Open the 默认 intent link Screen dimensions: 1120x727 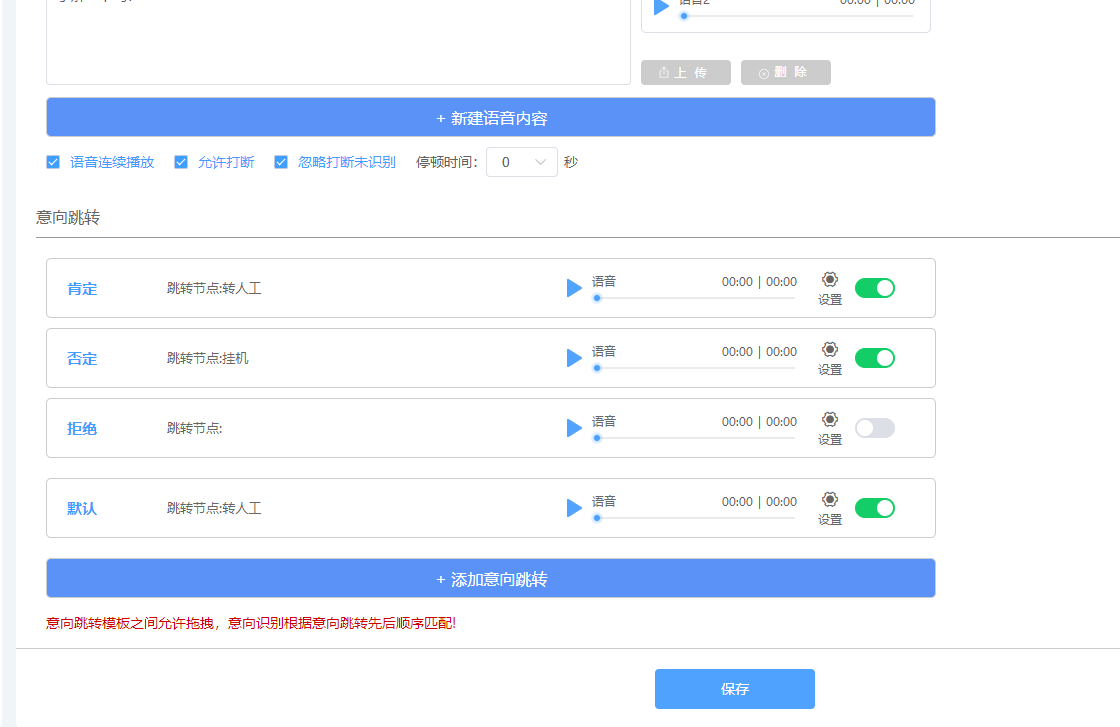[x=82, y=508]
